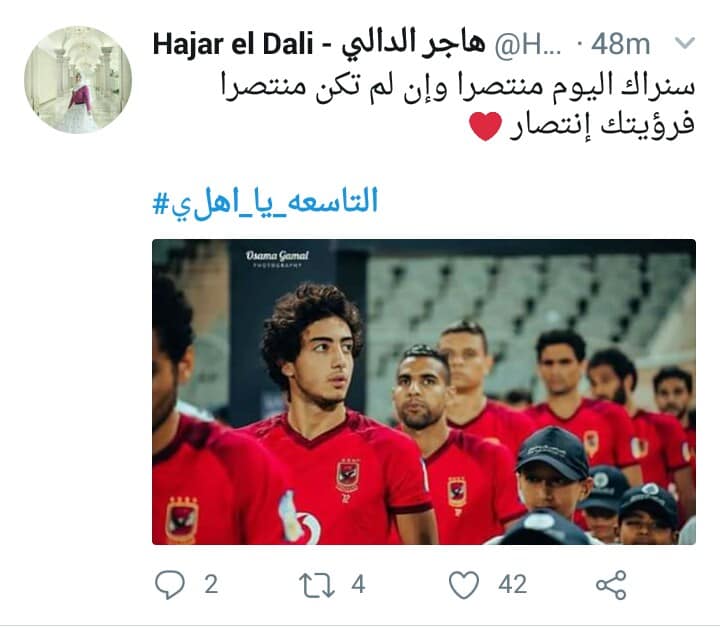Screen dimensions: 720x628
Task: Retweet this post using the arrows icon
Action: [317, 585]
